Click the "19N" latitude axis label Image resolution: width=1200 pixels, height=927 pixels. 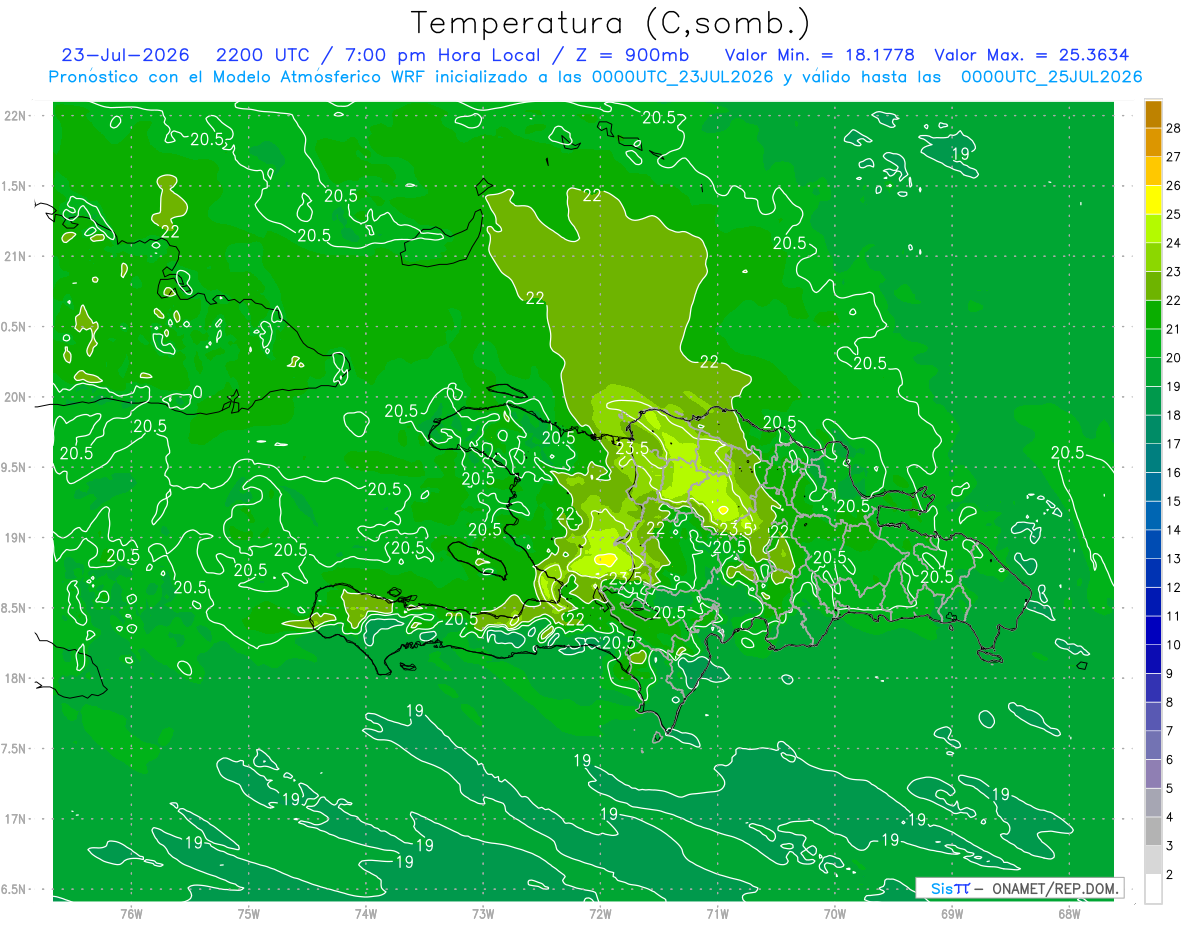click(16, 538)
